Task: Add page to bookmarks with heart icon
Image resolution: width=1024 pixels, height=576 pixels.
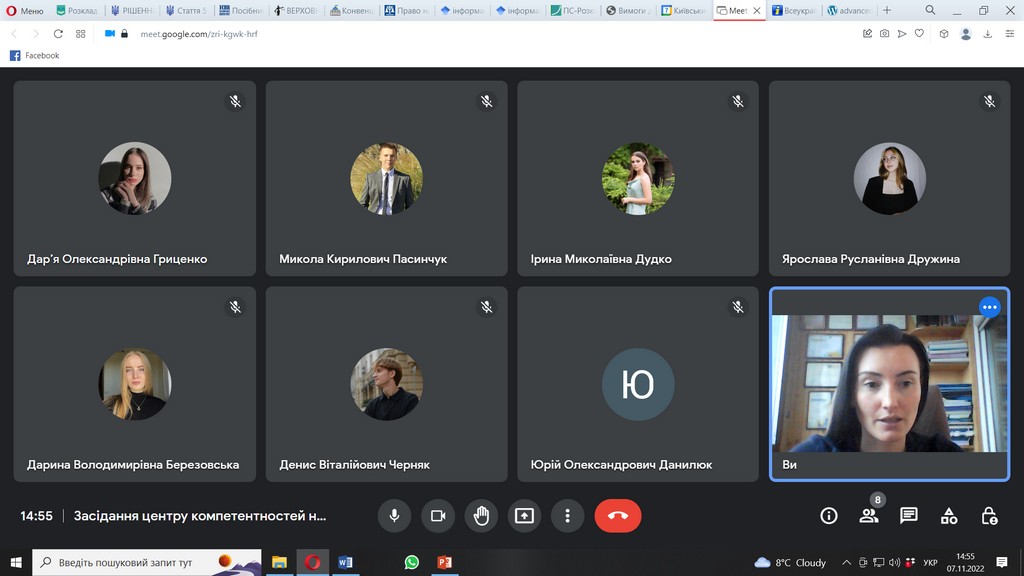Action: pos(919,33)
